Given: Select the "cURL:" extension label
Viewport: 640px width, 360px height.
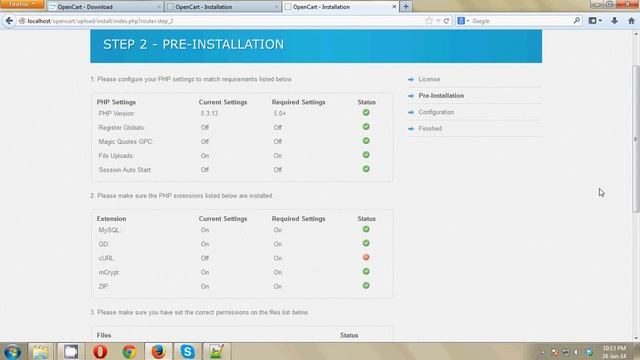Looking at the screenshot, I should 107,258.
